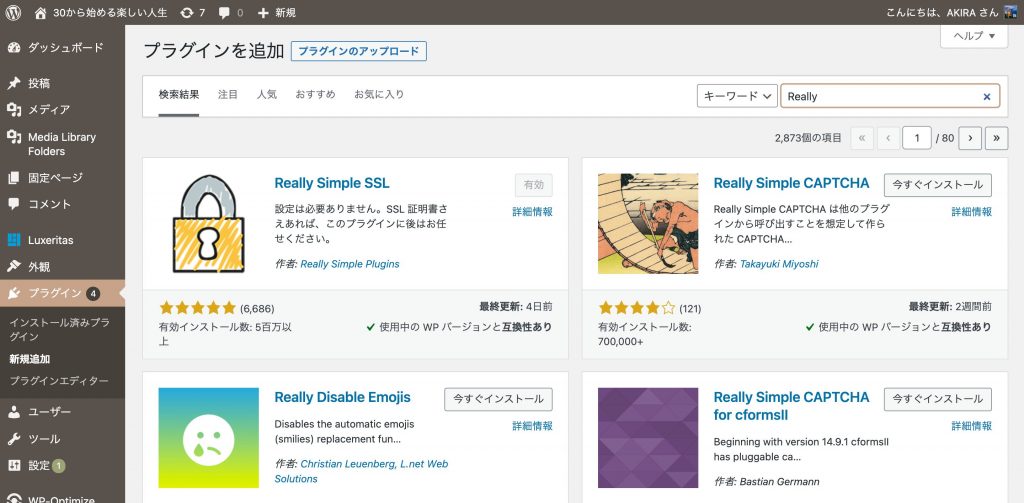Install Really Simple CAPTCHA for cformsII

pos(938,399)
